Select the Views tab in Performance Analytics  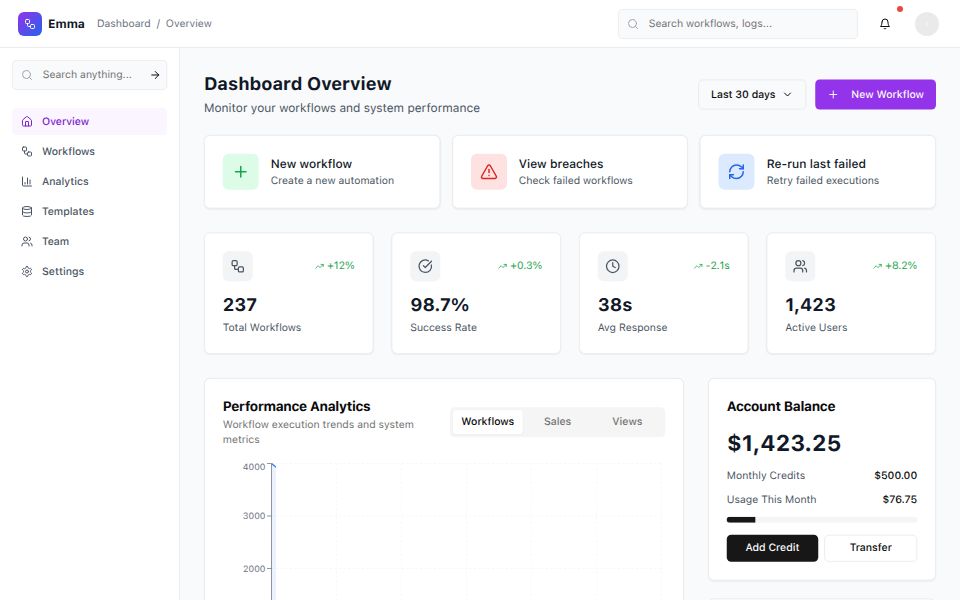[x=627, y=421]
